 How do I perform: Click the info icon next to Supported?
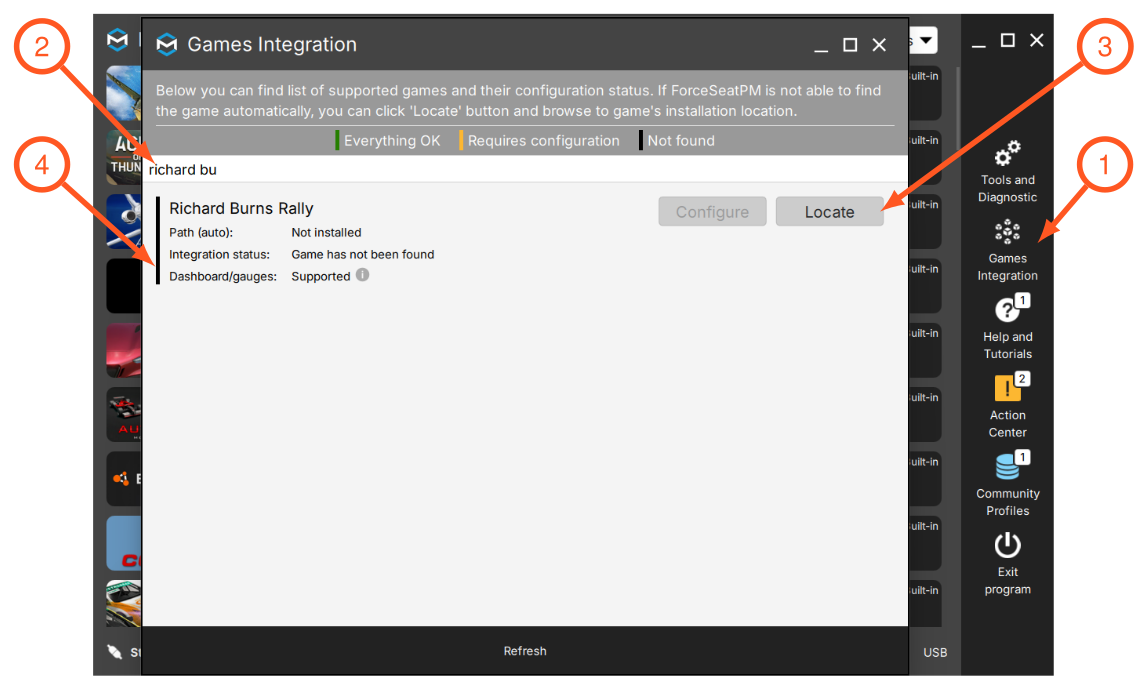[x=362, y=275]
